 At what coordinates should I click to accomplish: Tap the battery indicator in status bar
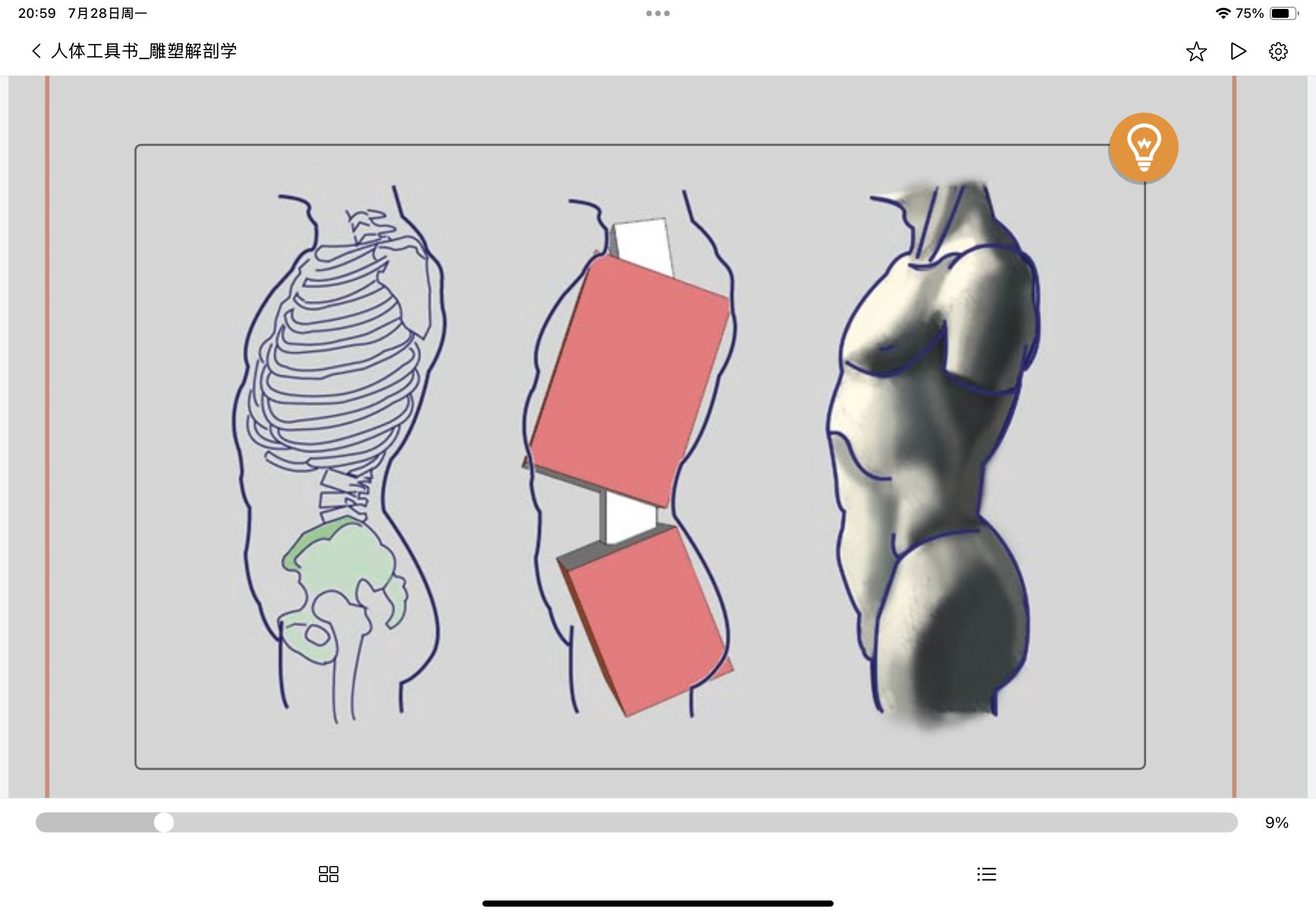tap(1283, 13)
